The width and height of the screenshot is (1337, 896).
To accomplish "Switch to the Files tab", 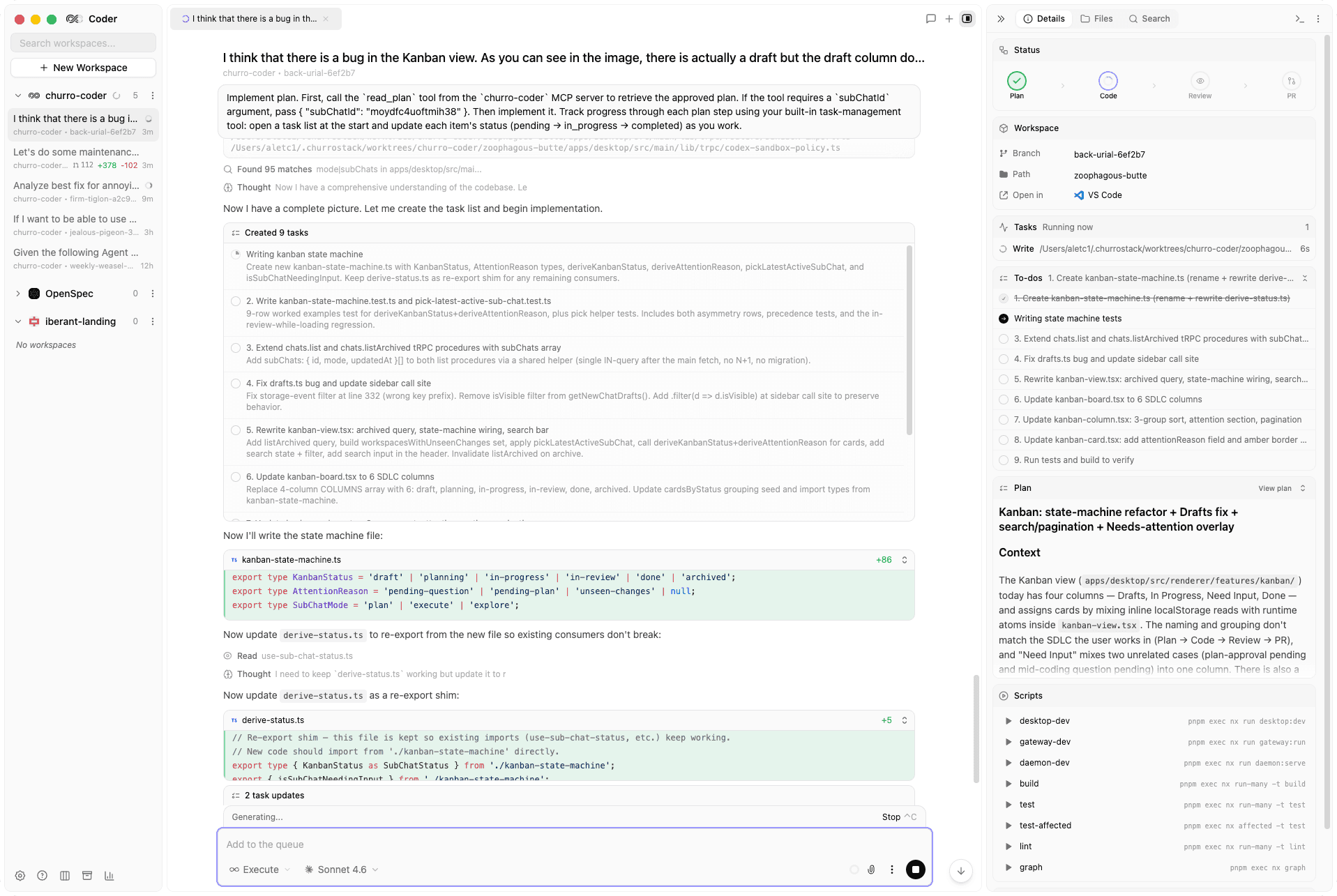I will click(x=1096, y=19).
